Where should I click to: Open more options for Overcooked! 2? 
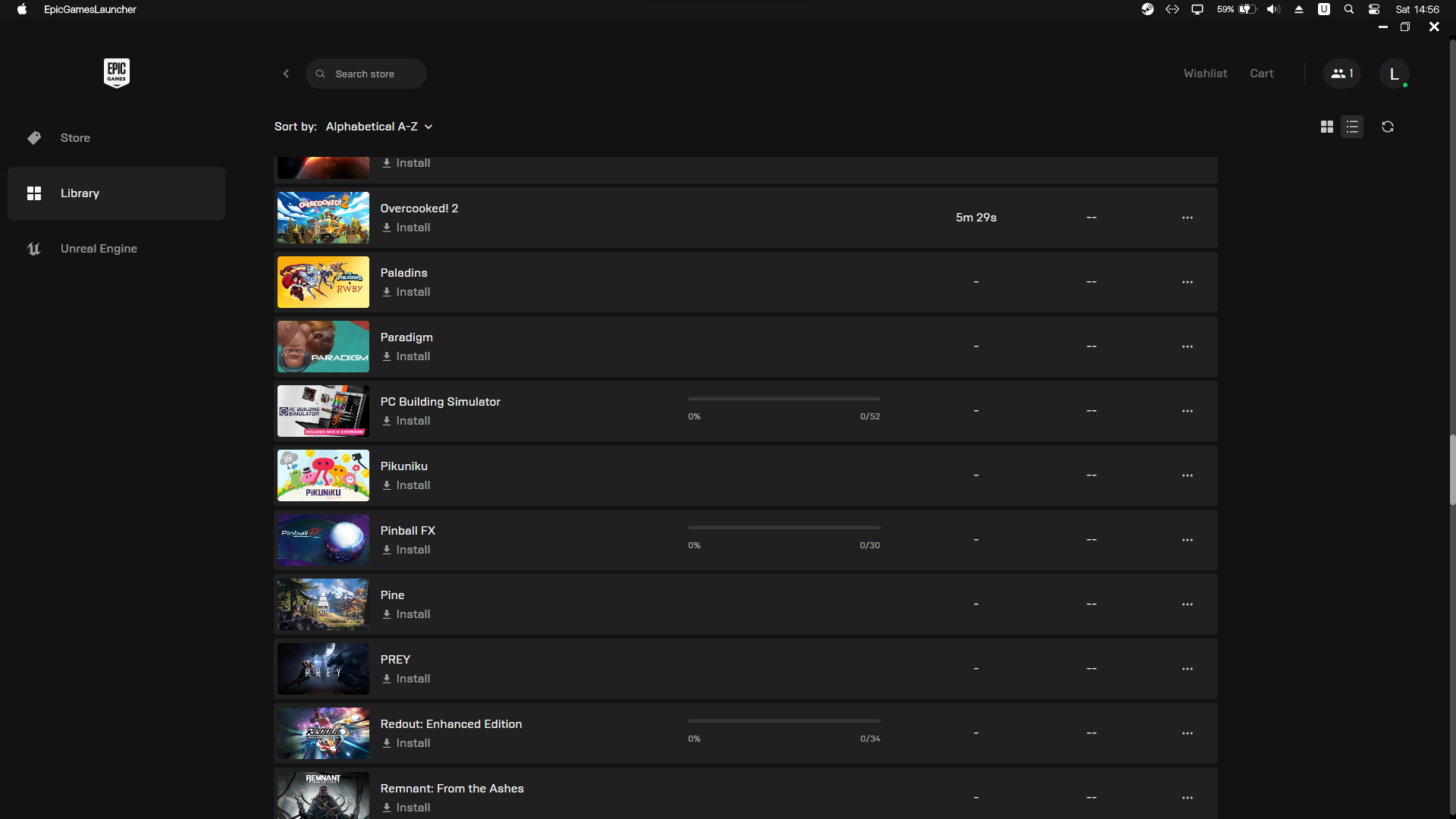point(1187,218)
